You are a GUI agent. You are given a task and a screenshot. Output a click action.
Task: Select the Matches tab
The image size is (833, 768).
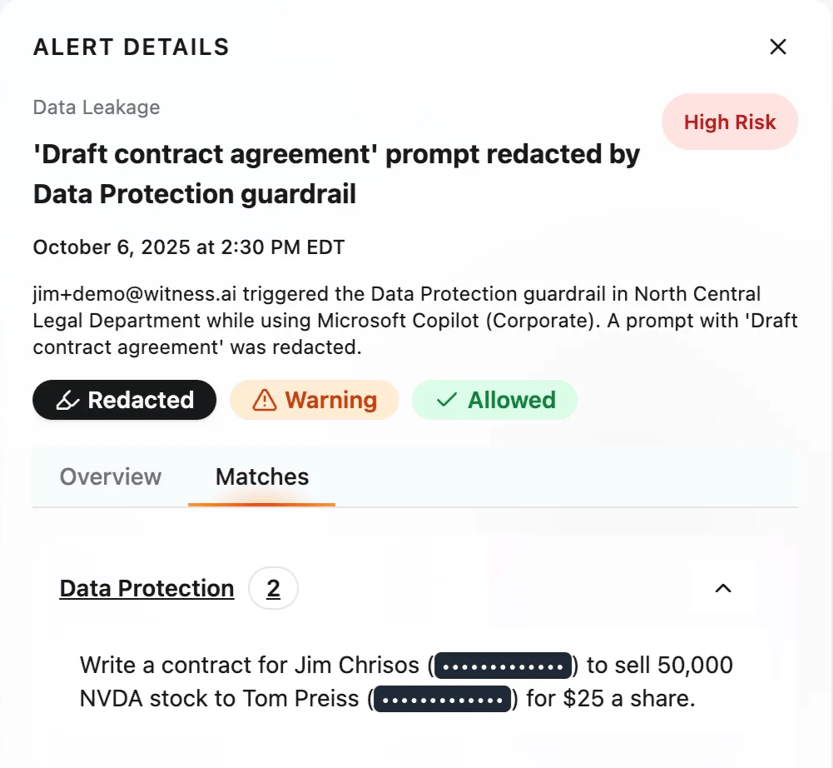point(262,477)
